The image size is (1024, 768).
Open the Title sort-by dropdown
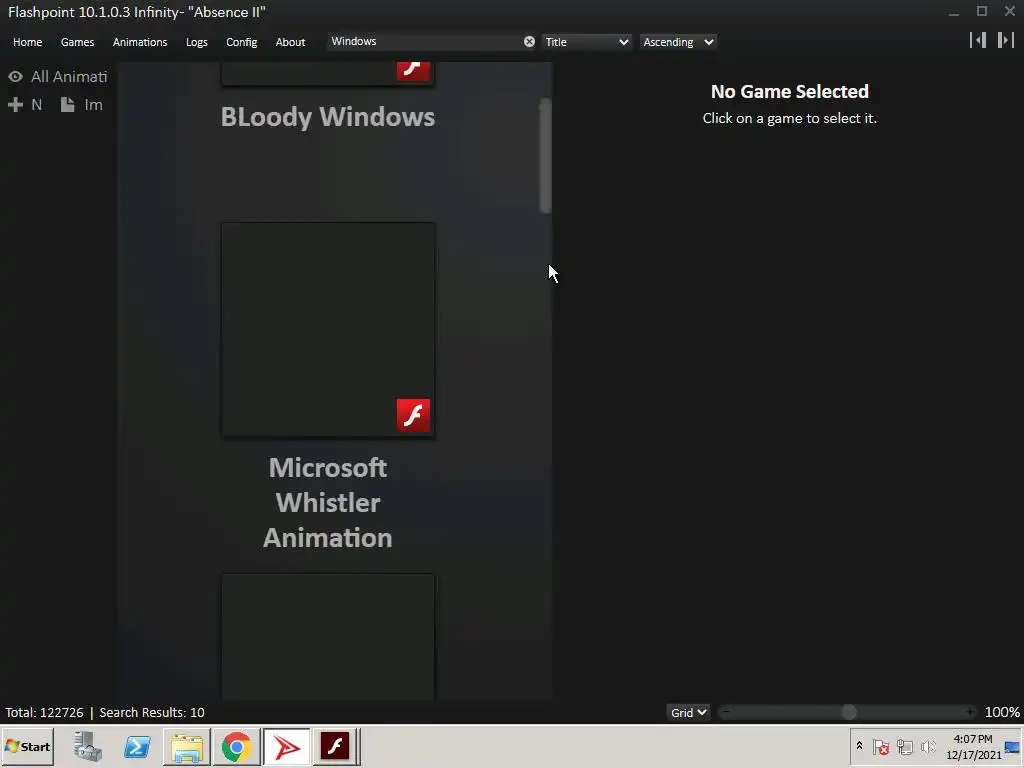pos(586,42)
